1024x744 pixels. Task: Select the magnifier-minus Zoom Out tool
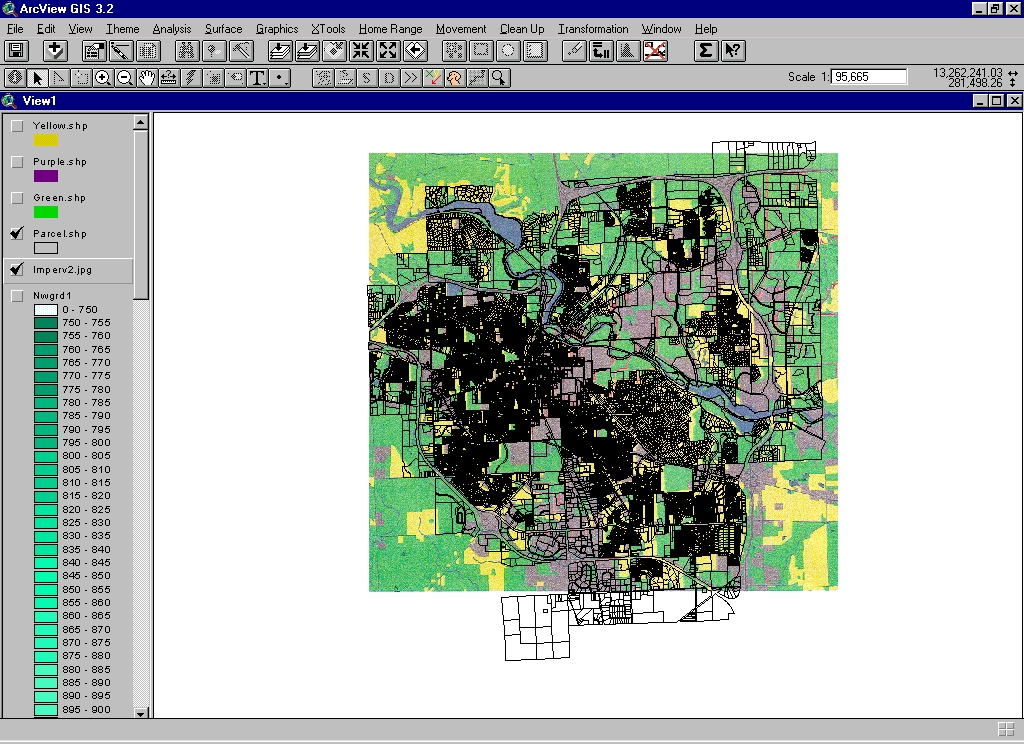pyautogui.click(x=125, y=78)
